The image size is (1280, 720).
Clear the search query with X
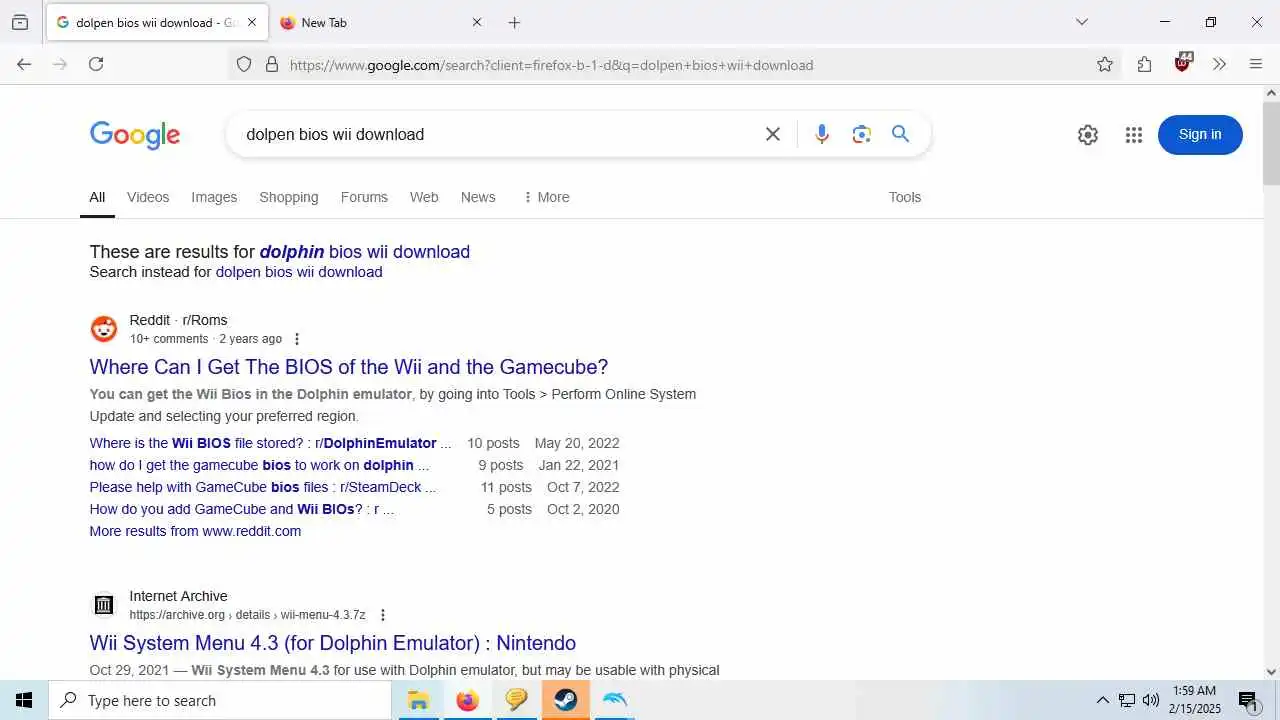click(773, 134)
